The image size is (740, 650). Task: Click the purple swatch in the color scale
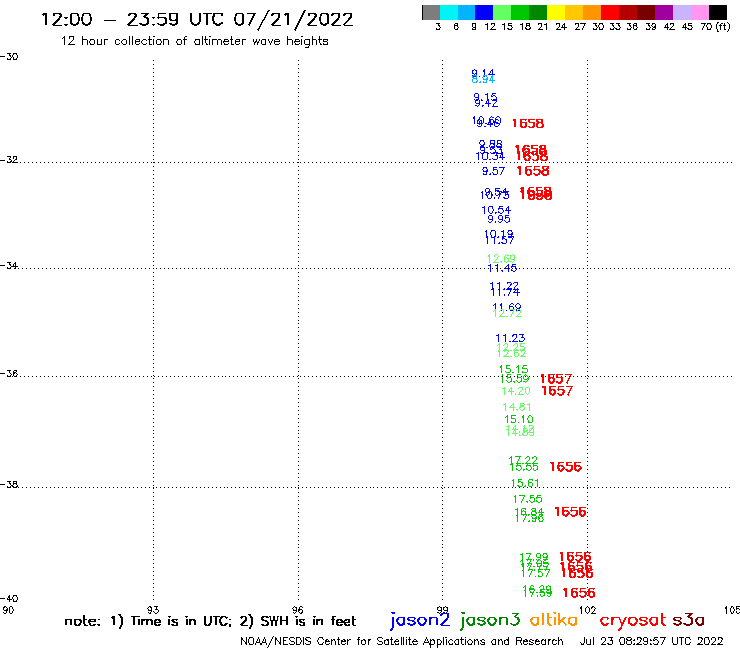click(x=664, y=12)
